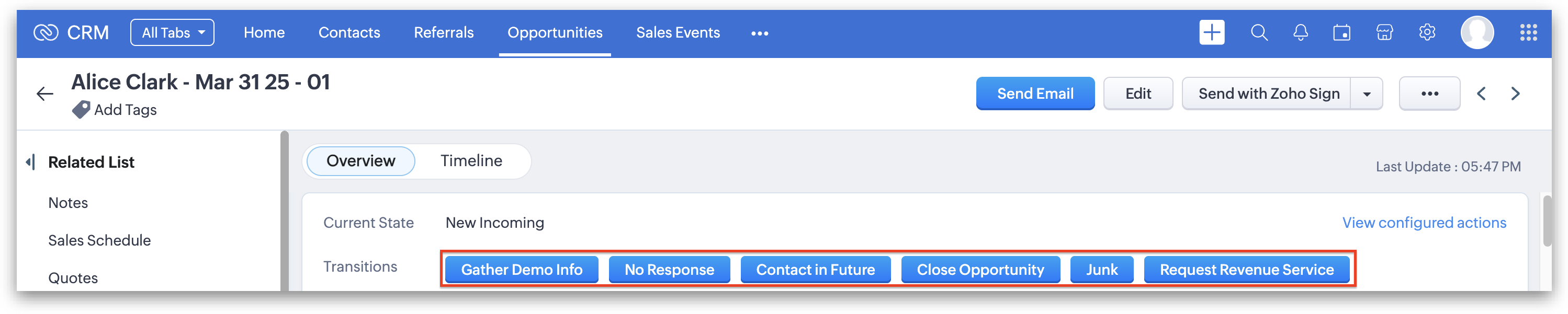Click the Send Email button

click(1035, 94)
